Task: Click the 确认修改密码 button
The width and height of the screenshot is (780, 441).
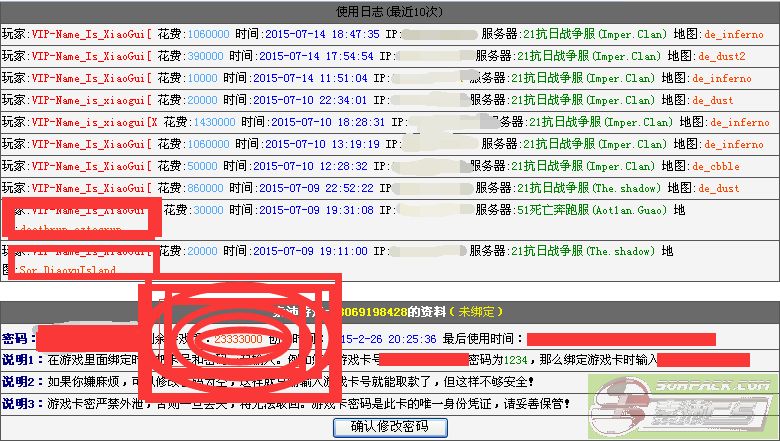Action: point(388,427)
